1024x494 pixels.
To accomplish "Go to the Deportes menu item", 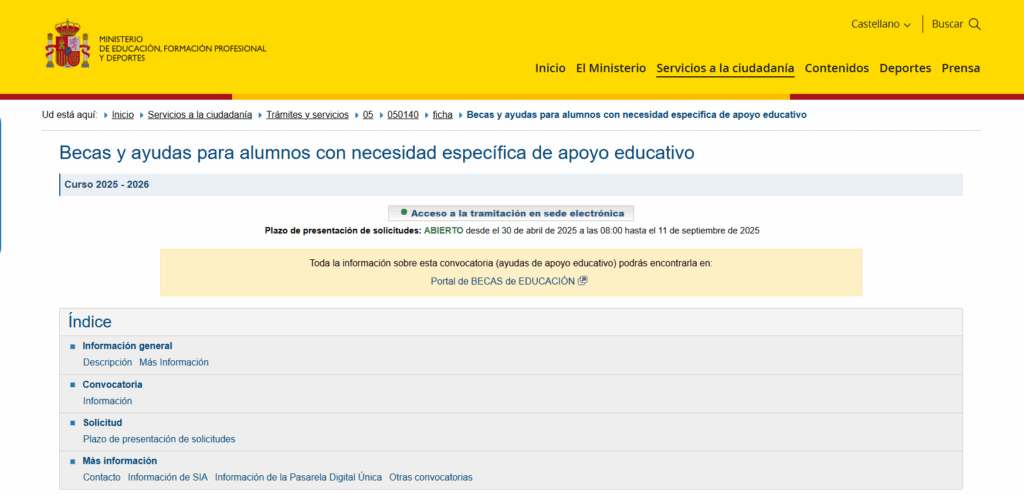I will 905,68.
